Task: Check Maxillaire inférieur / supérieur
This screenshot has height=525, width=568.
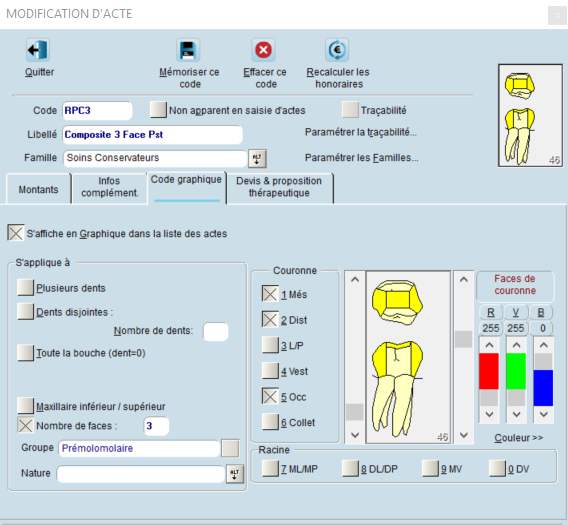Action: click(x=25, y=406)
